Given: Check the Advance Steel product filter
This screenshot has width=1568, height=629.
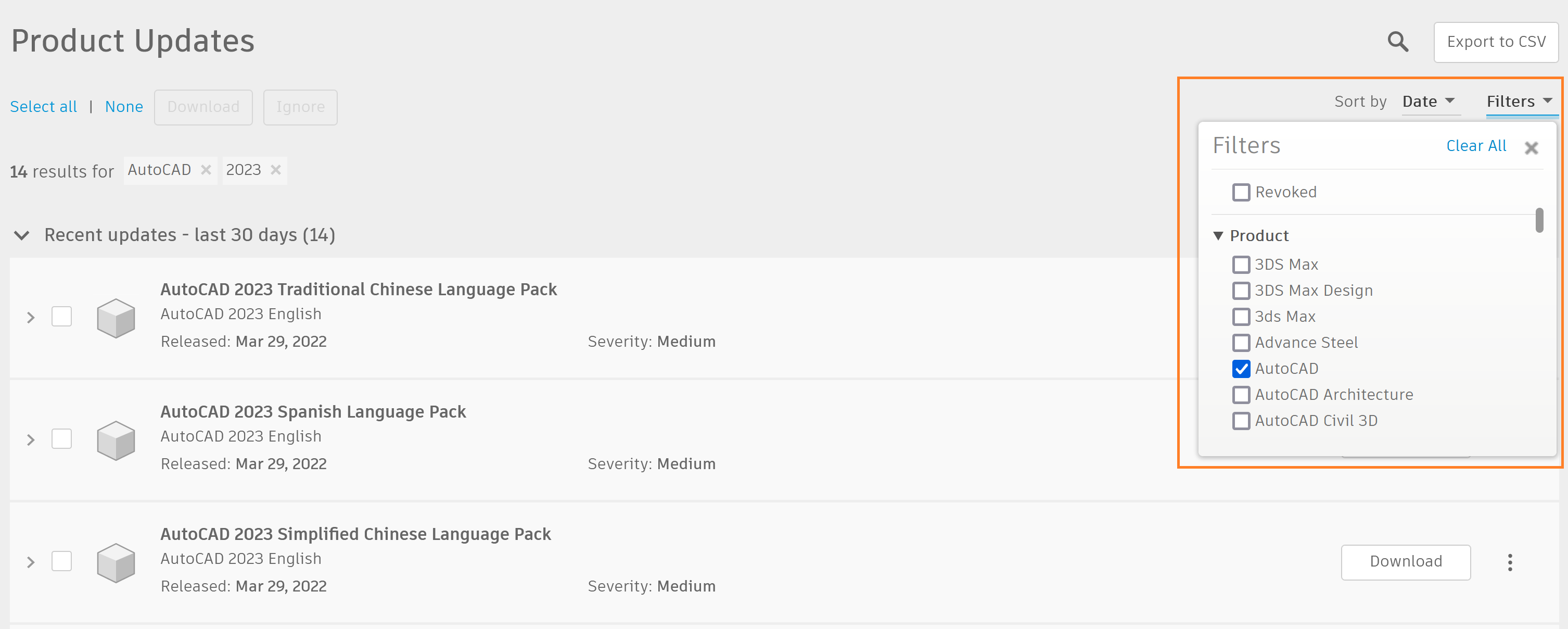Looking at the screenshot, I should [x=1241, y=343].
